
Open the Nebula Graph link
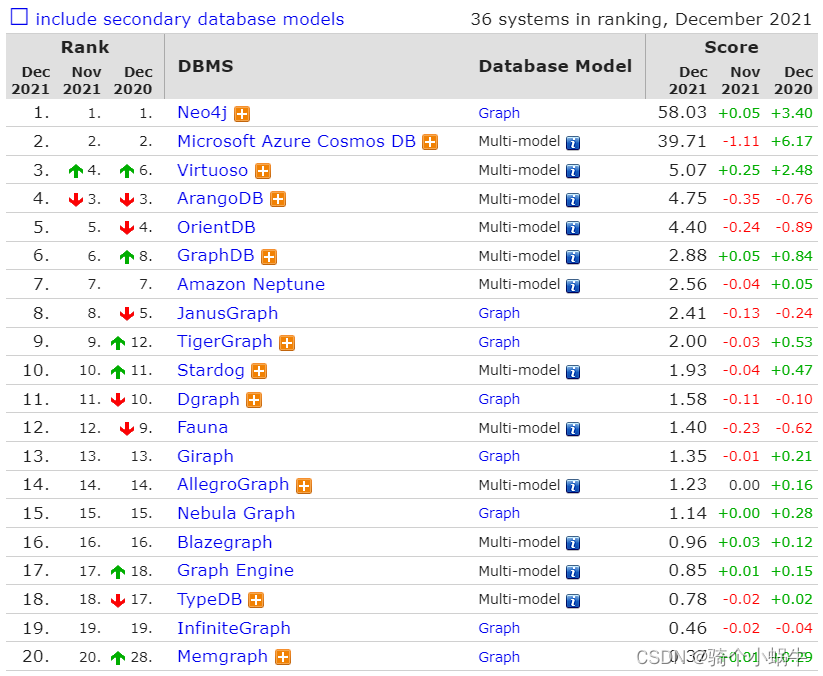click(236, 513)
